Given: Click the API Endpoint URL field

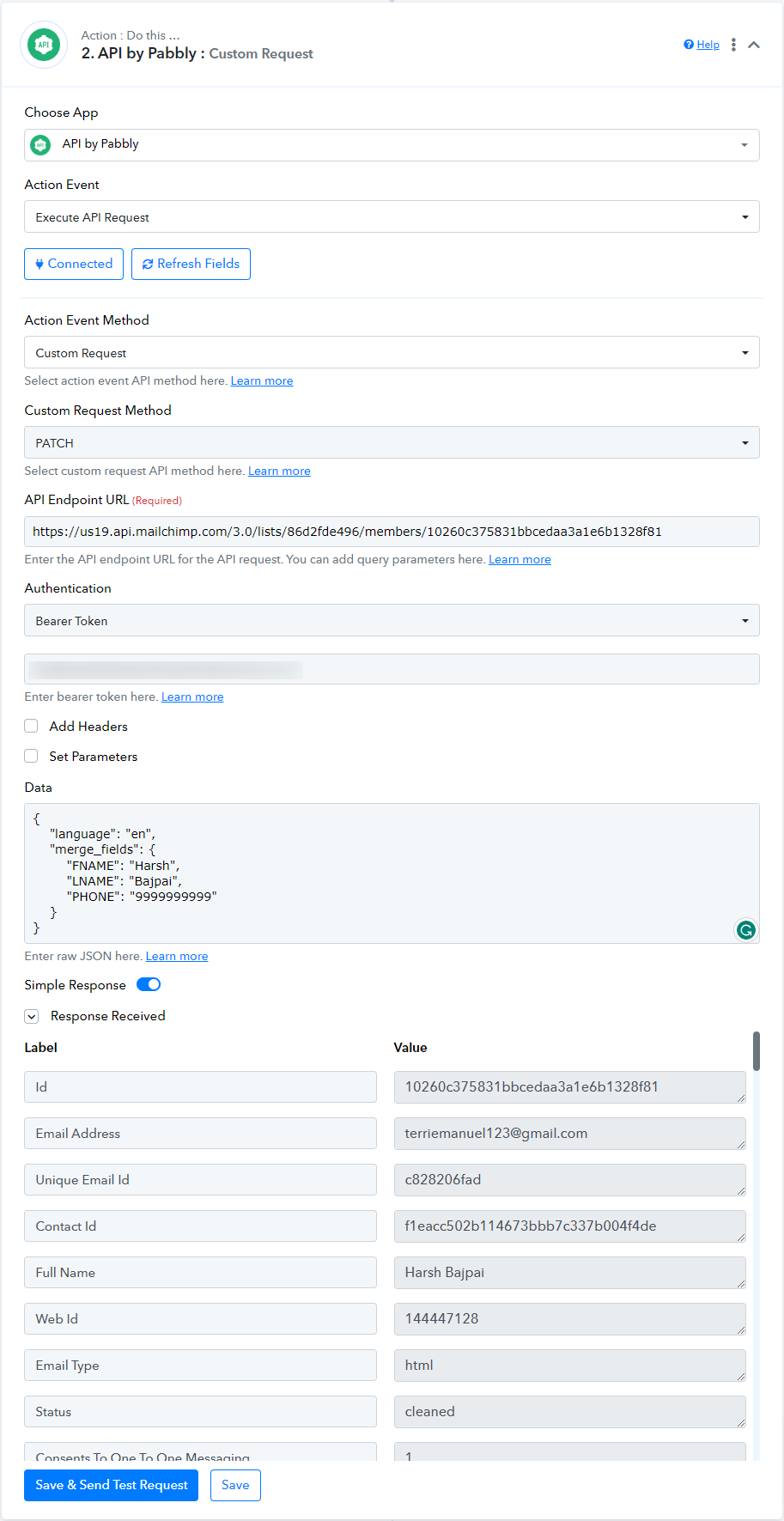Looking at the screenshot, I should [x=392, y=532].
